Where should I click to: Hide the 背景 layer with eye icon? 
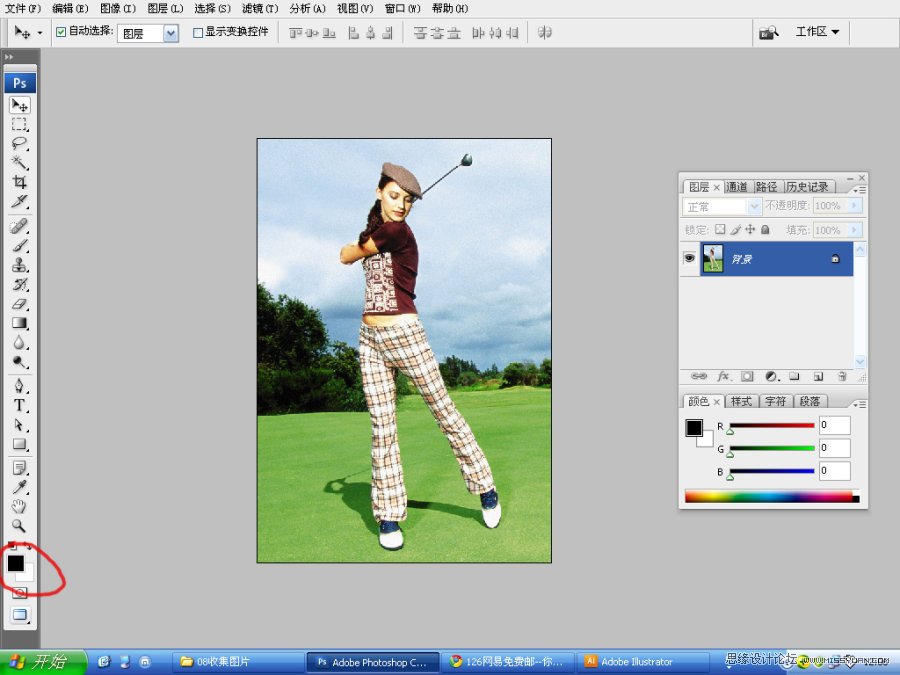click(x=689, y=258)
